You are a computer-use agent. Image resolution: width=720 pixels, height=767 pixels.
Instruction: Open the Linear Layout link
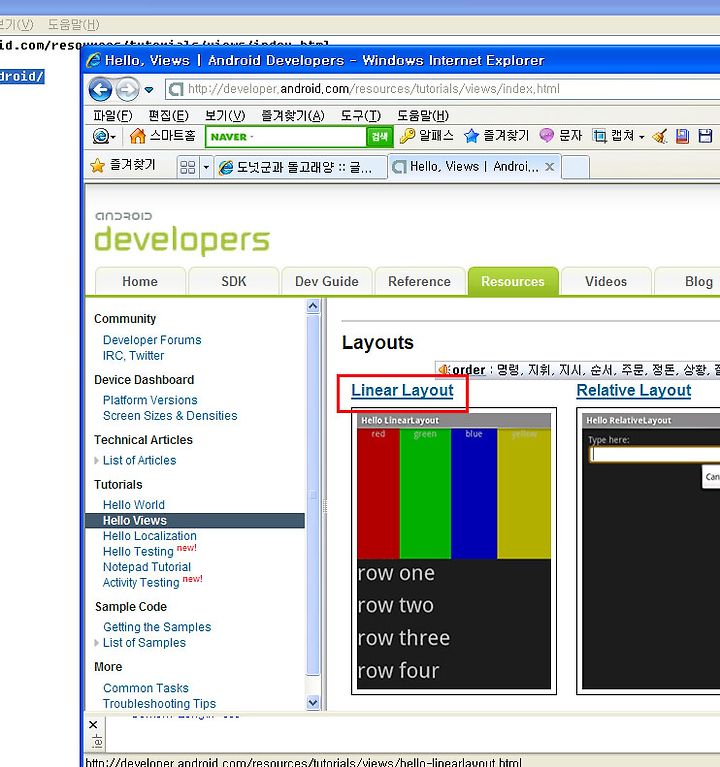pyautogui.click(x=402, y=390)
